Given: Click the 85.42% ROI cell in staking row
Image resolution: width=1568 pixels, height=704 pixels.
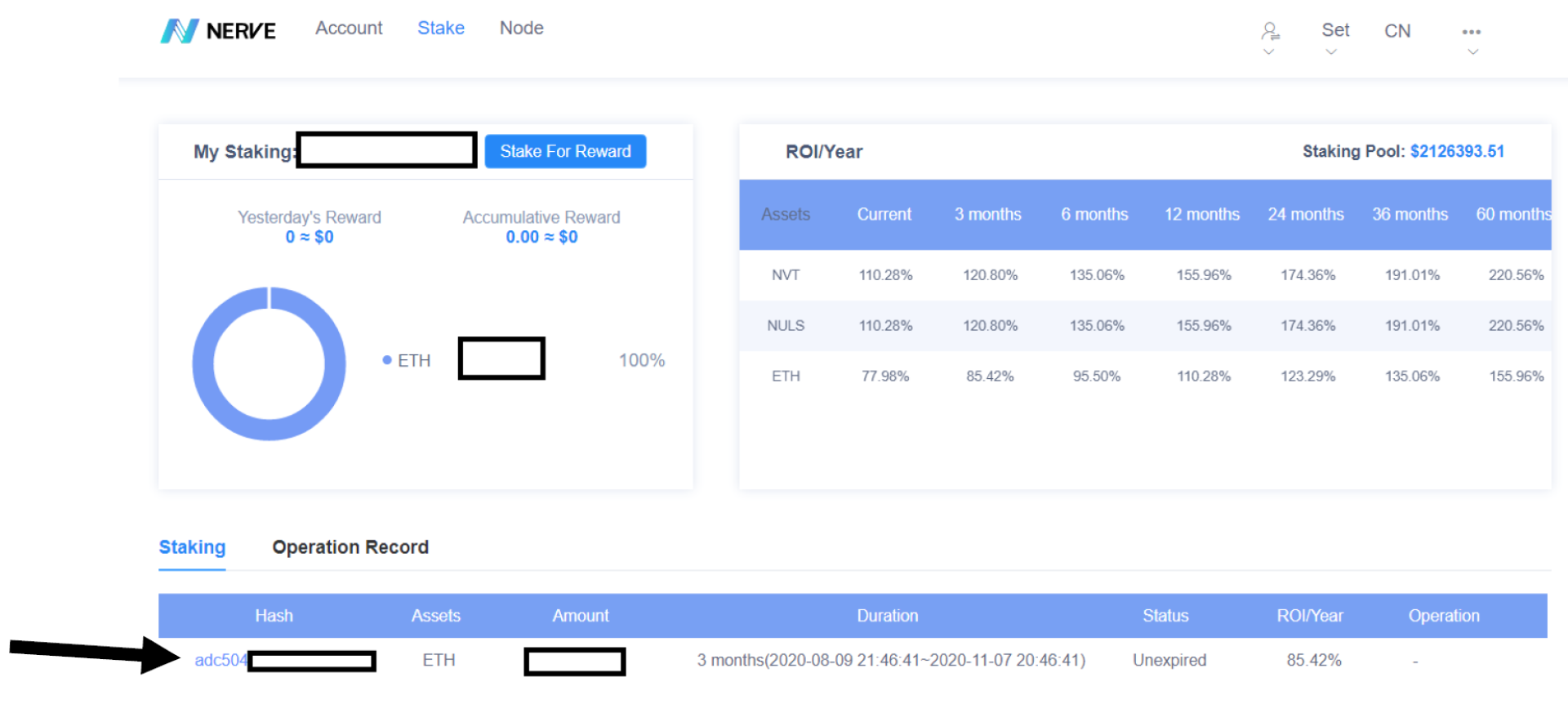Looking at the screenshot, I should pos(1314,660).
